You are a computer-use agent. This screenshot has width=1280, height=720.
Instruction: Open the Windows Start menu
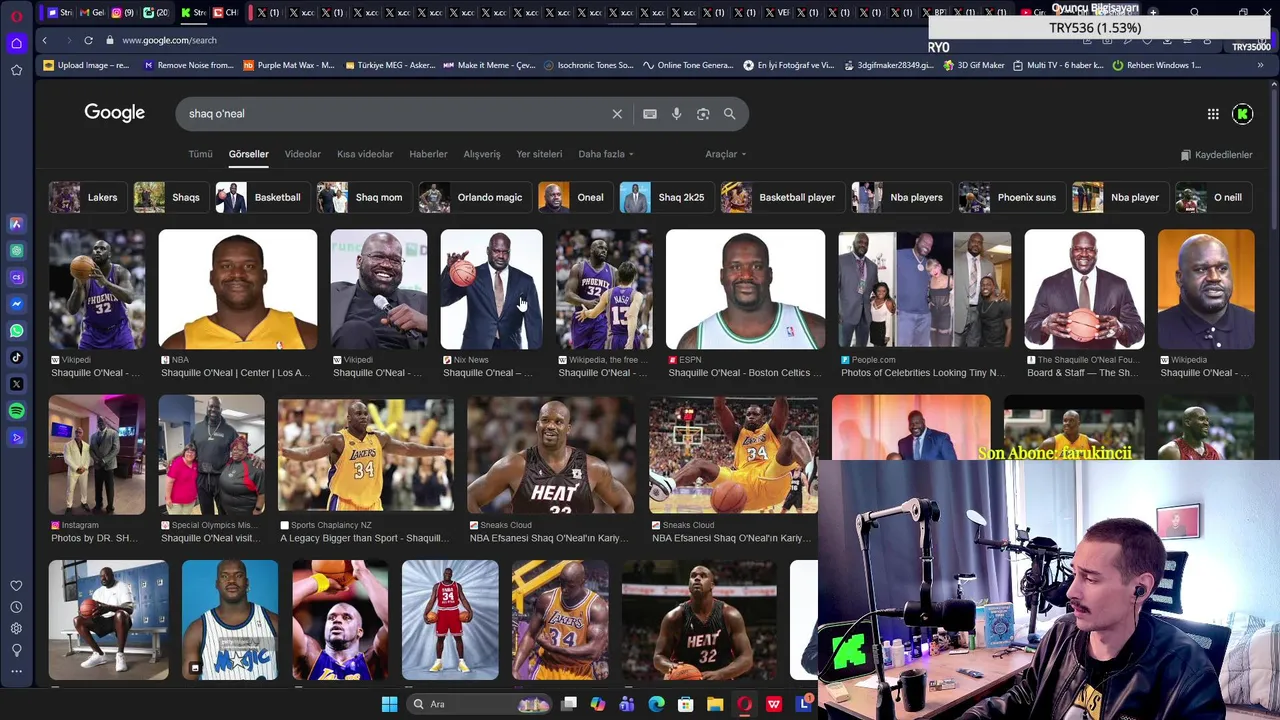point(389,704)
